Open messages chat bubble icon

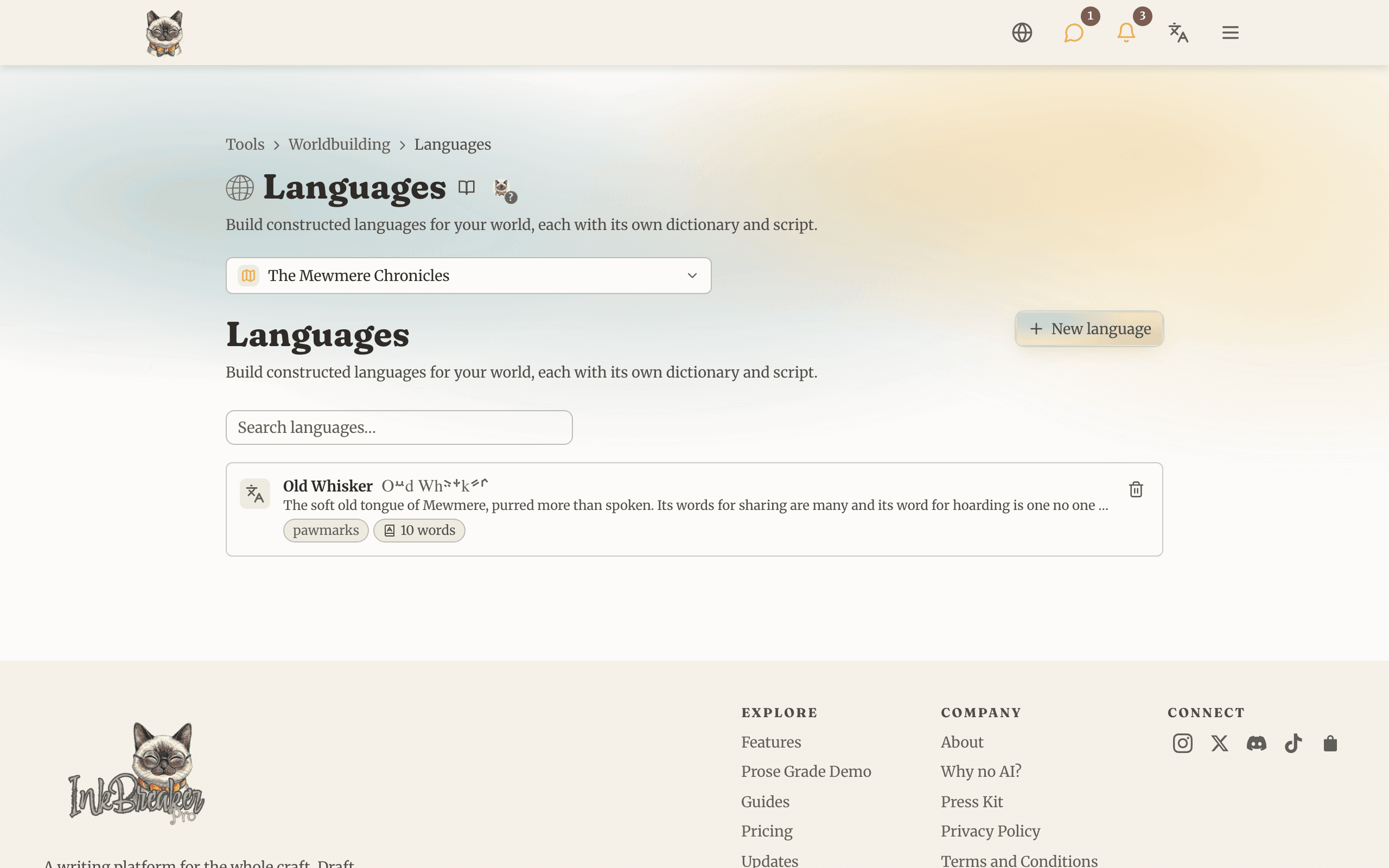1073,33
